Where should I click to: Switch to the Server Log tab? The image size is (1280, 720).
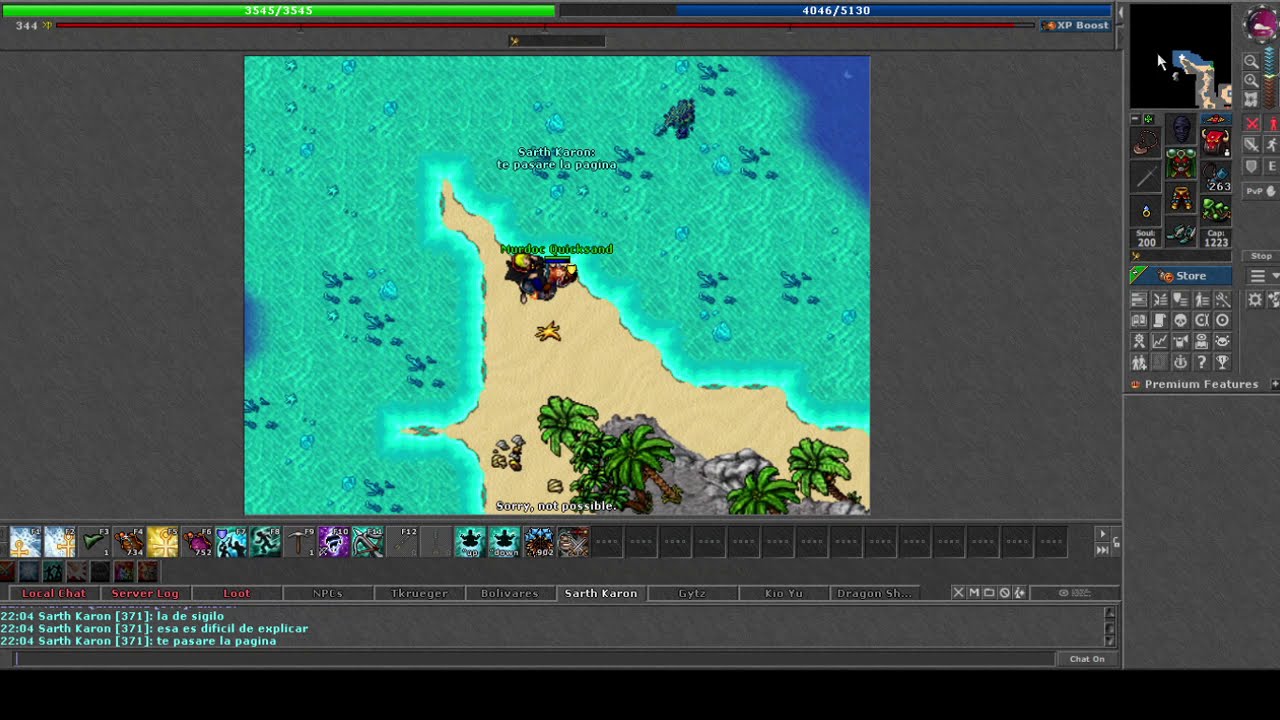145,593
